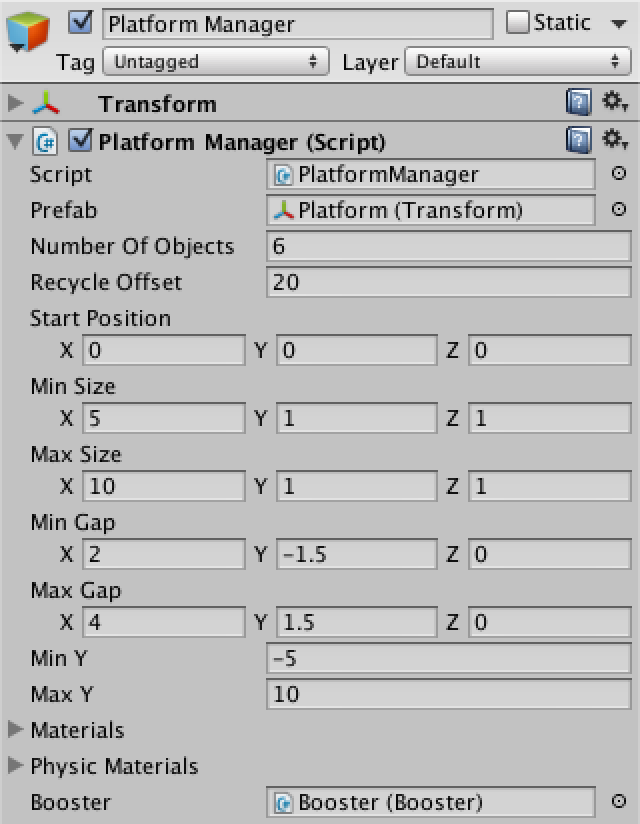The image size is (640, 824).
Task: Click object picker circle for Prefab field
Action: click(618, 210)
